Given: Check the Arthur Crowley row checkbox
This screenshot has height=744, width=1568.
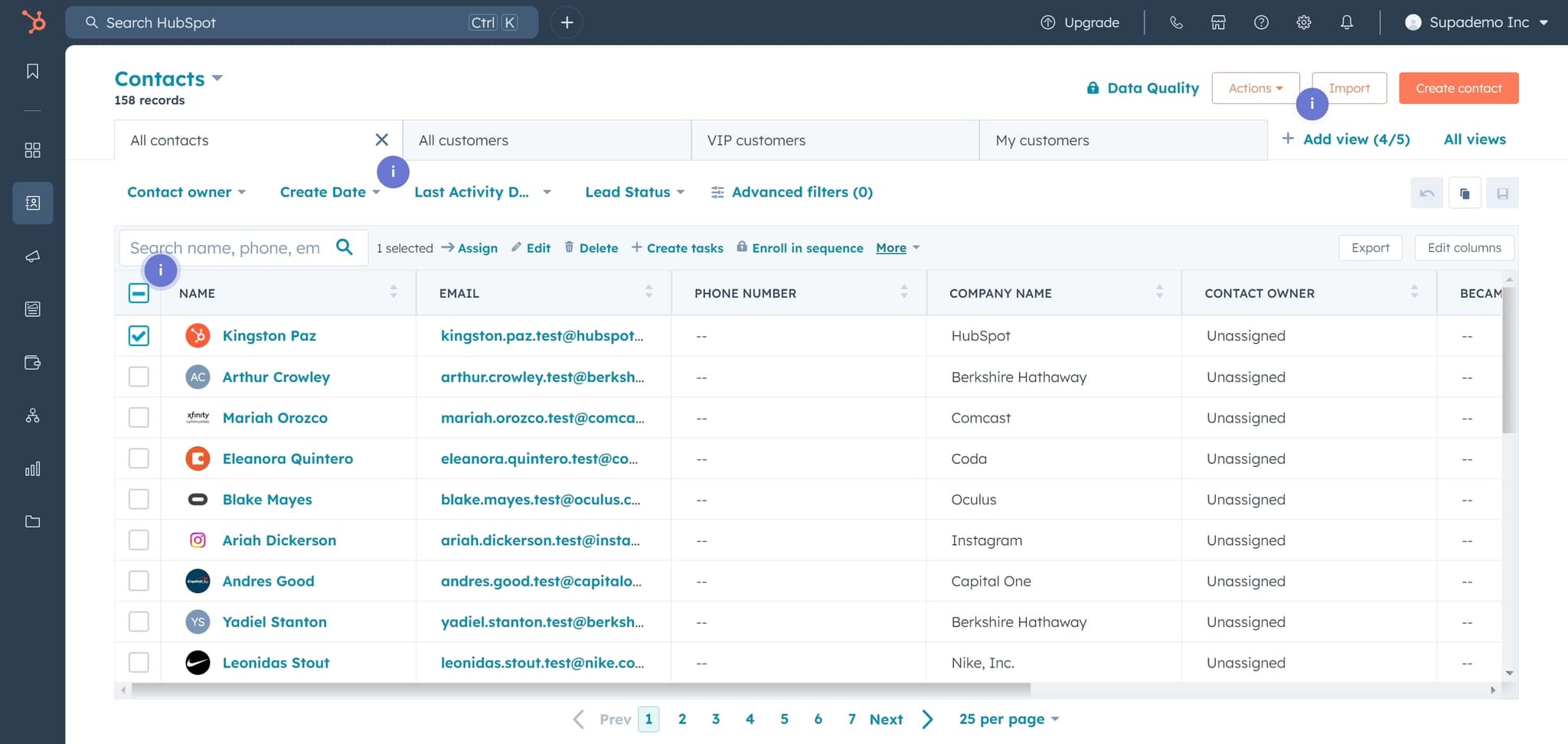Looking at the screenshot, I should click(x=139, y=377).
